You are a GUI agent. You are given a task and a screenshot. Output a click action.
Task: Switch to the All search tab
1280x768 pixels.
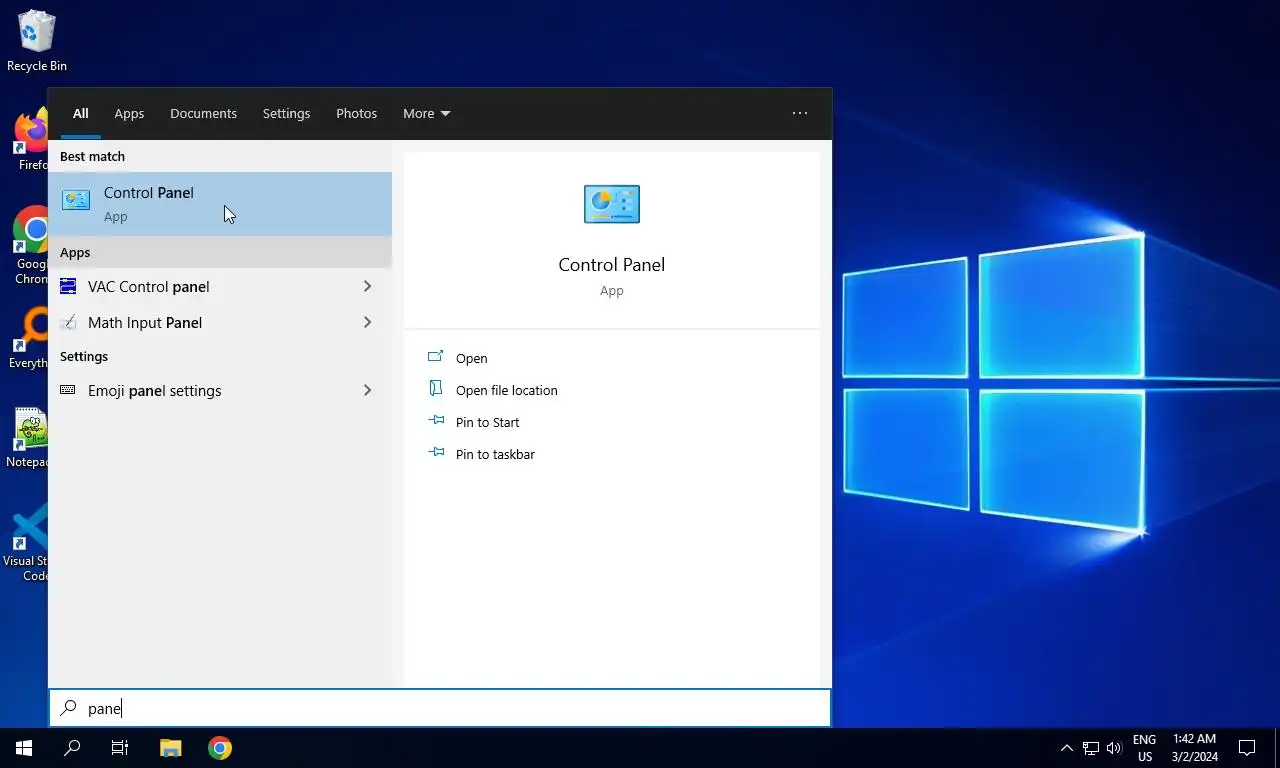(81, 114)
